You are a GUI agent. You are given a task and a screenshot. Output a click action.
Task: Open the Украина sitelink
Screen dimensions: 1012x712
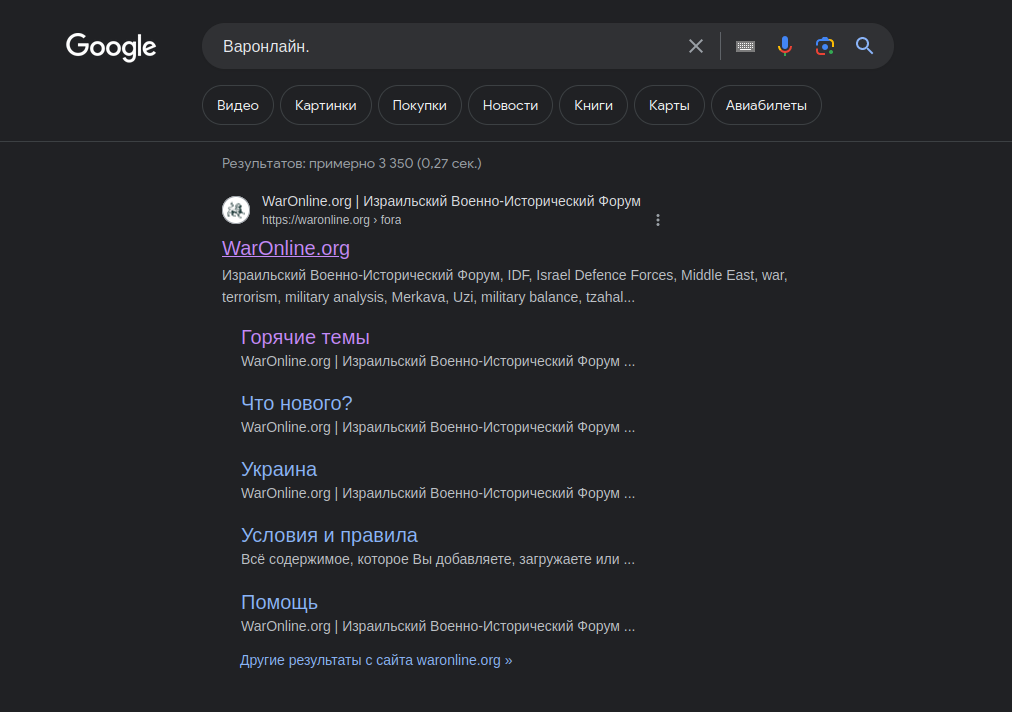[x=279, y=469]
